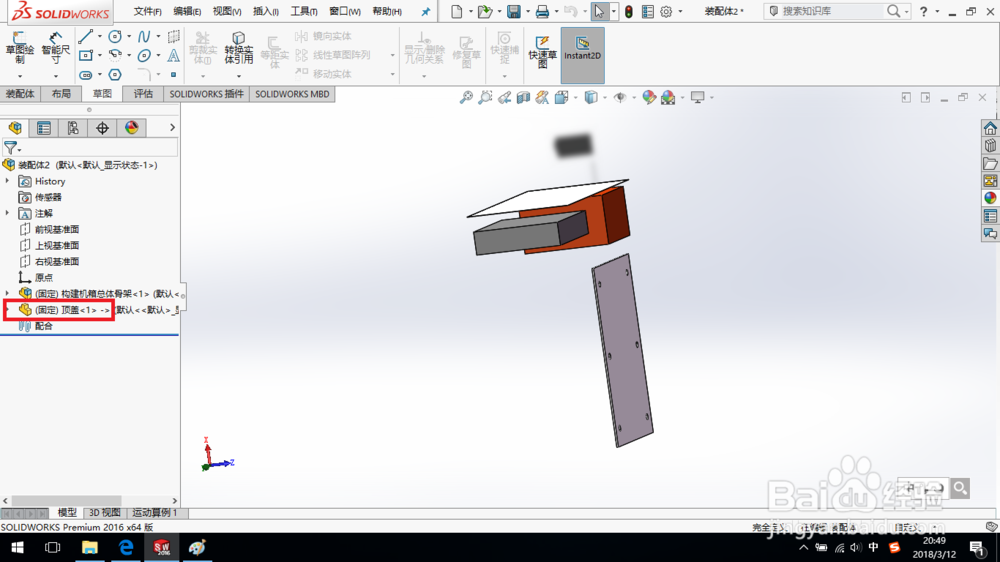Switch to the 装配体 ribbon tab
Image resolution: width=1000 pixels, height=562 pixels.
(x=20, y=94)
